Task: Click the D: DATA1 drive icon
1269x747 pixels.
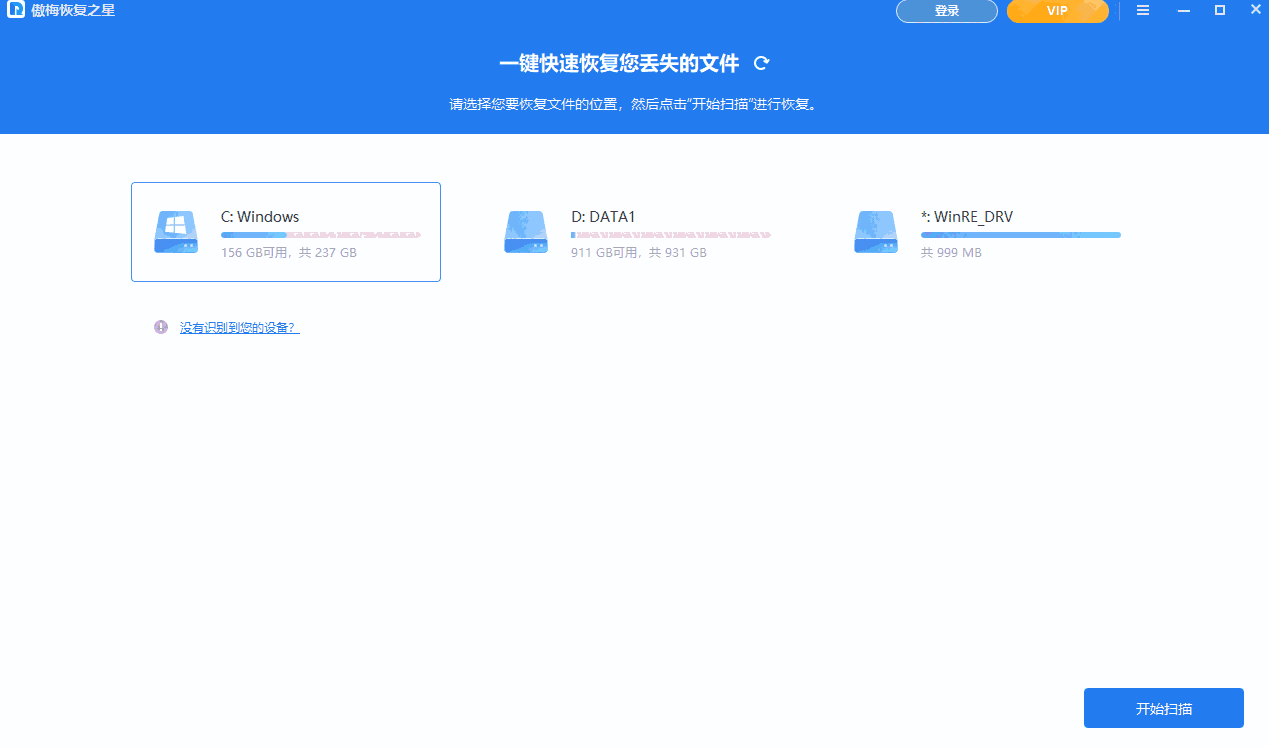Action: click(x=525, y=231)
